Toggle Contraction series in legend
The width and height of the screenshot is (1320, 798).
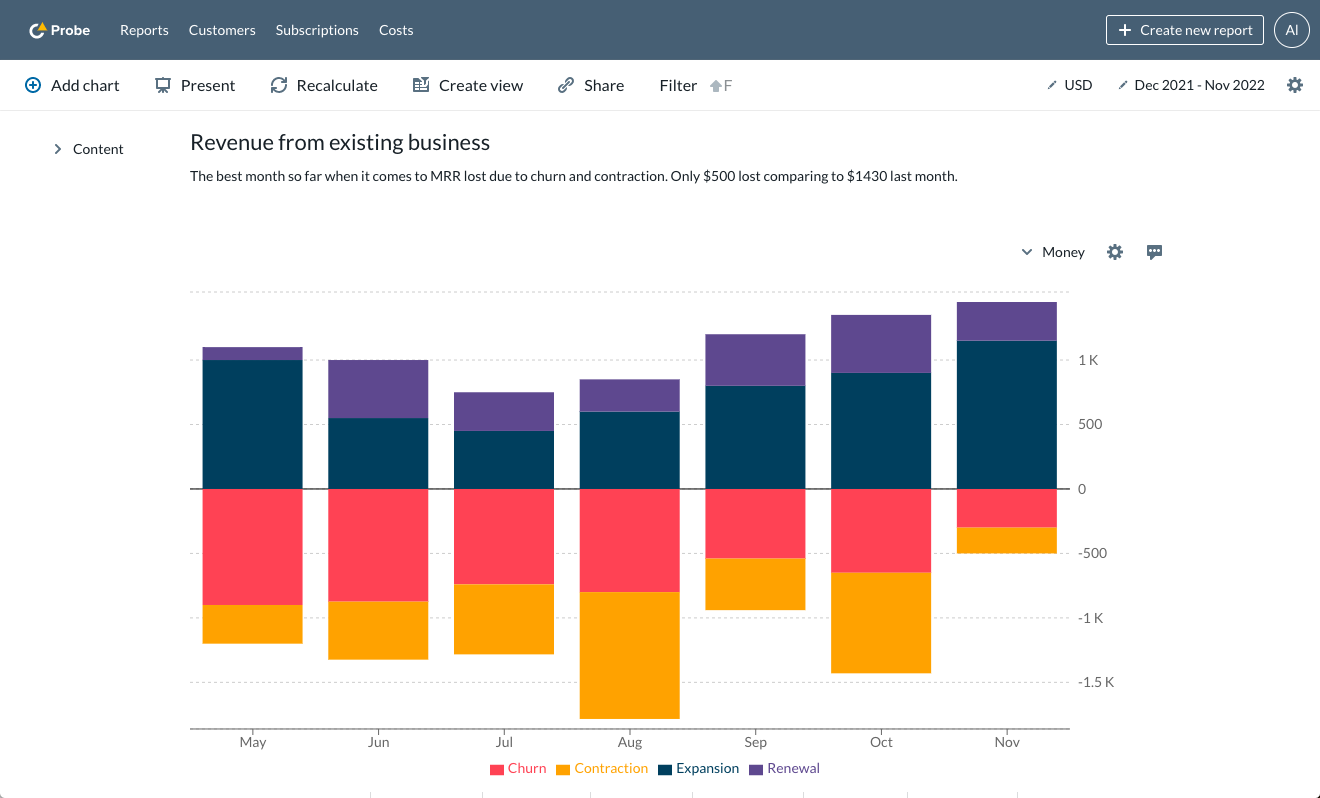602,769
